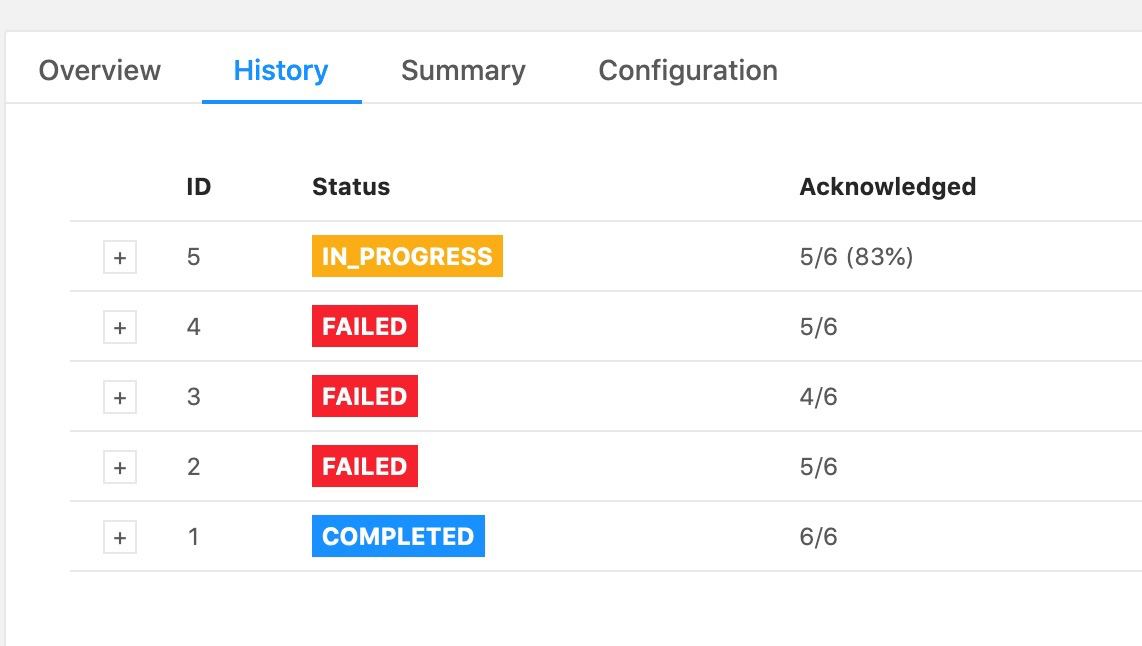Go to the Configuration tab
This screenshot has height=646, width=1142.
point(688,71)
